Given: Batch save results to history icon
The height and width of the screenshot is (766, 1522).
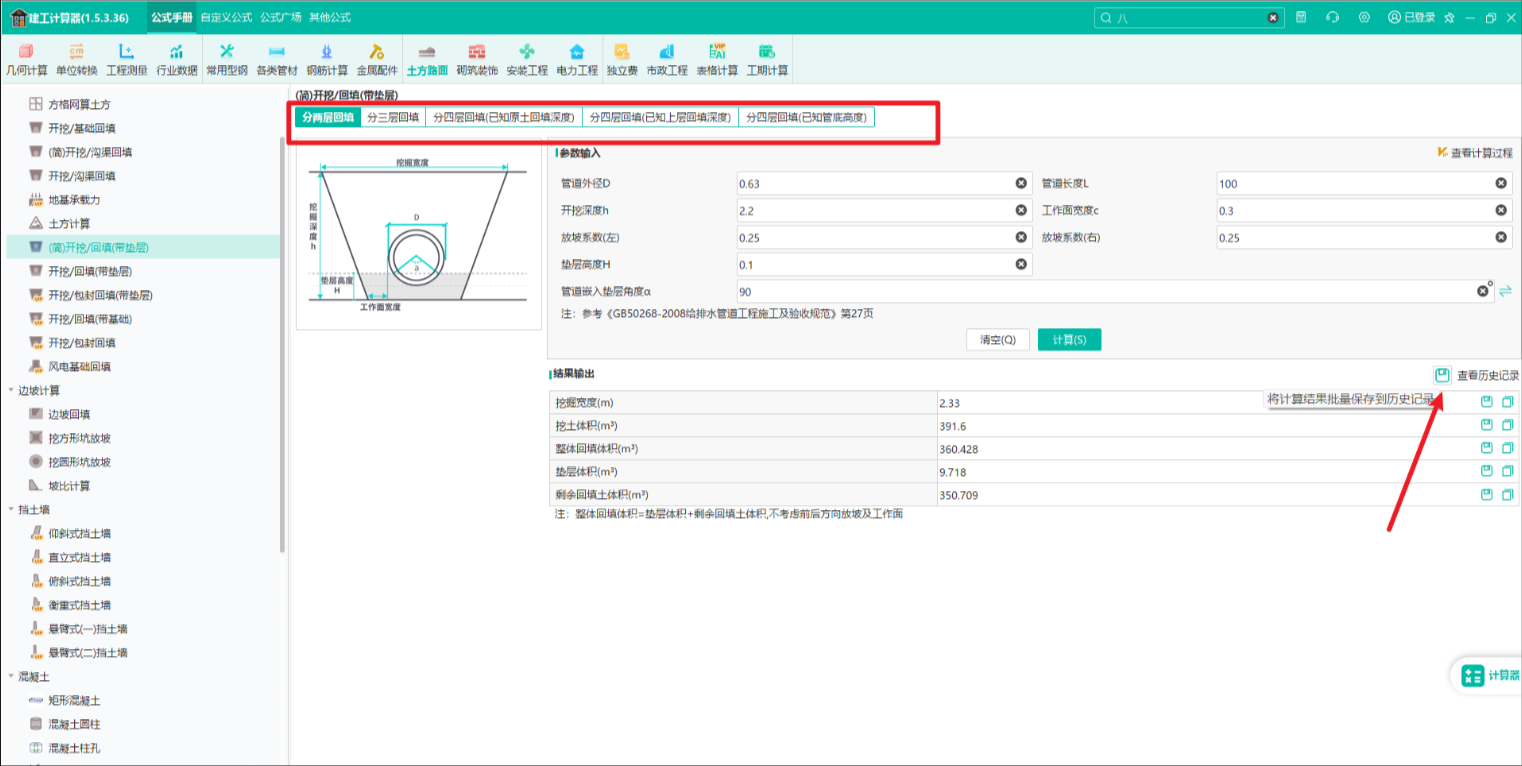Looking at the screenshot, I should pos(1441,375).
